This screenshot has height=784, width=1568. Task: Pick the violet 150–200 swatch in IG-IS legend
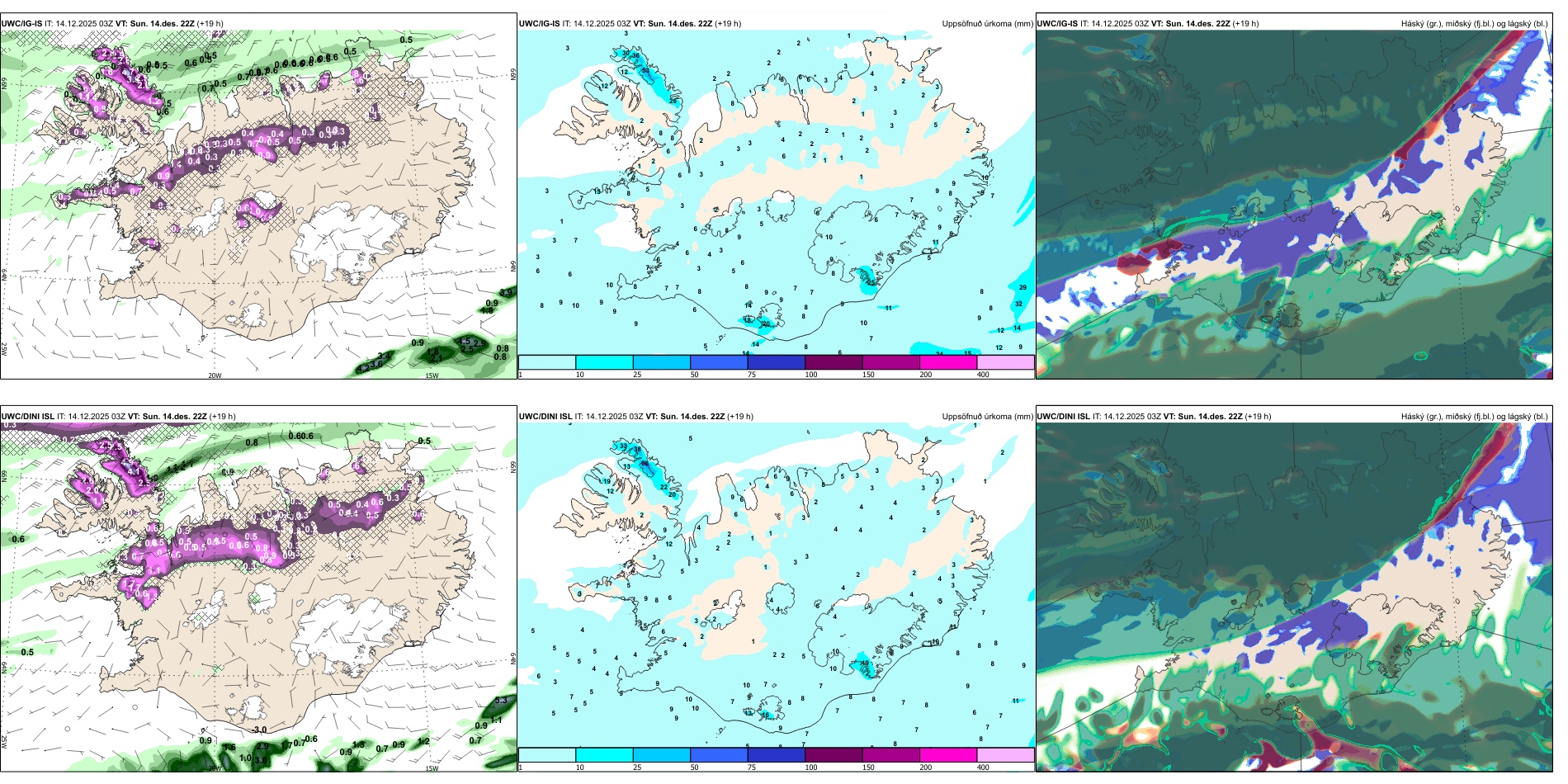[x=891, y=362]
